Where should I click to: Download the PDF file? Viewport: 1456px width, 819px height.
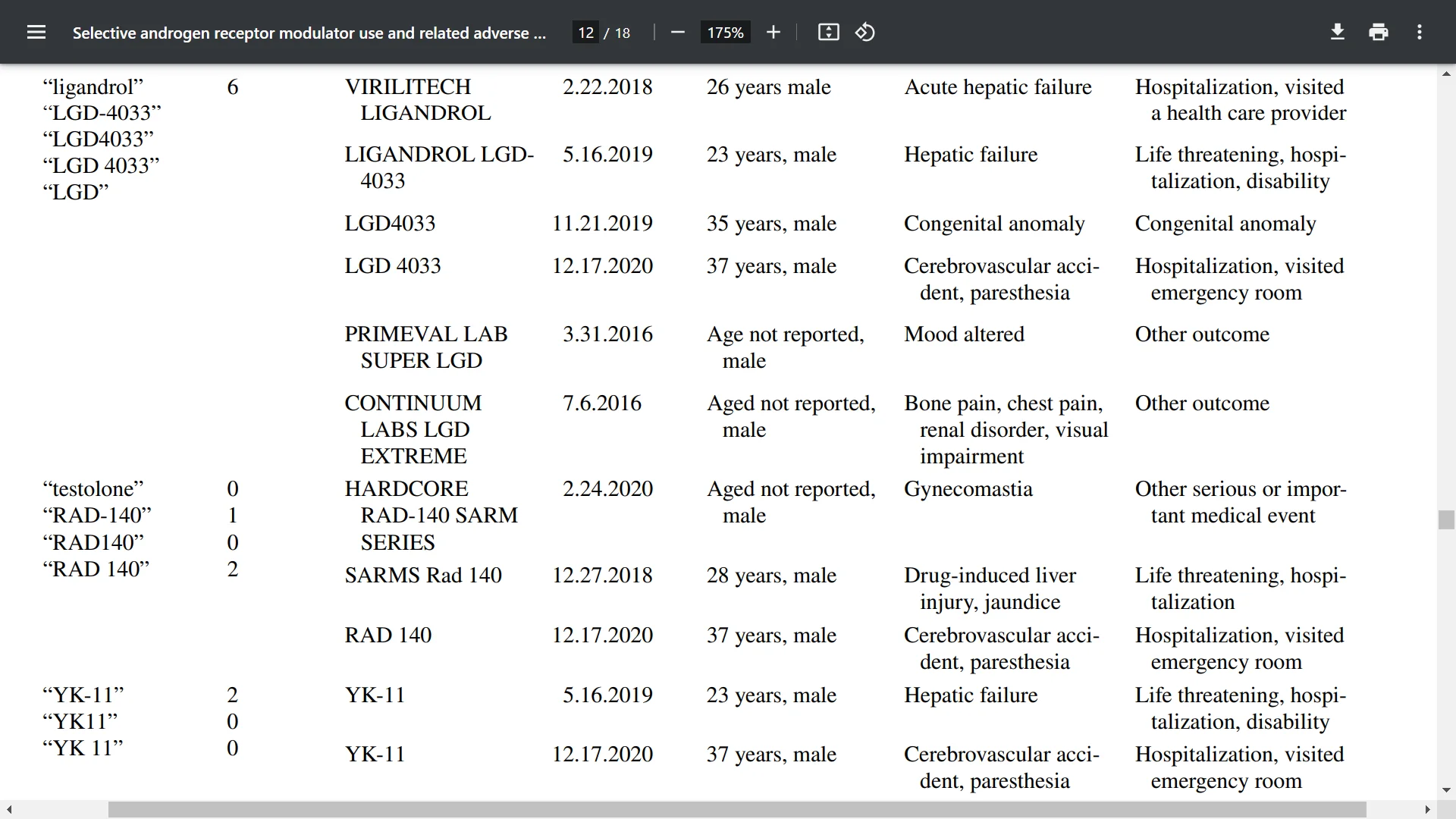1338,32
